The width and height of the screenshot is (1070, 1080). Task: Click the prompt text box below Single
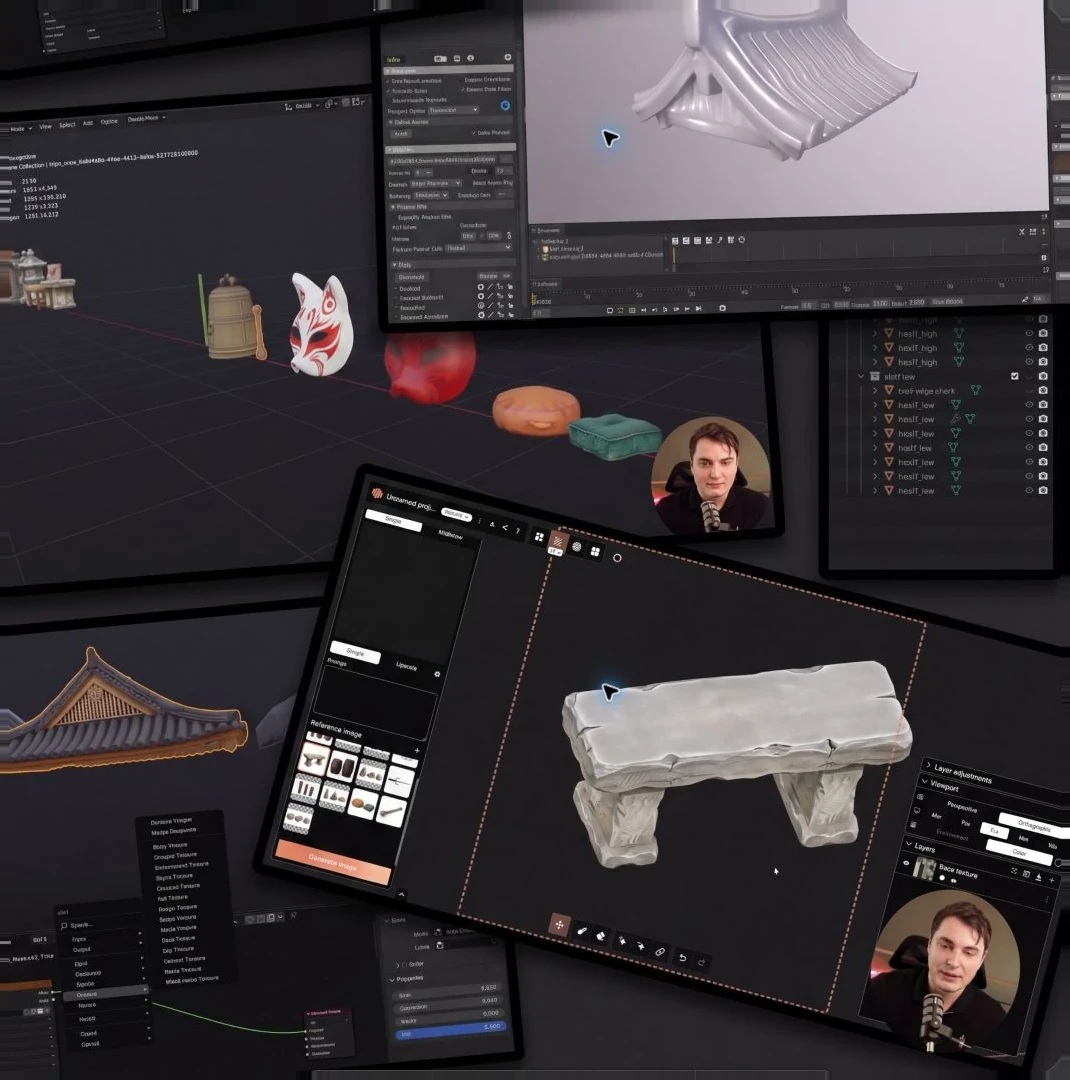pos(374,703)
